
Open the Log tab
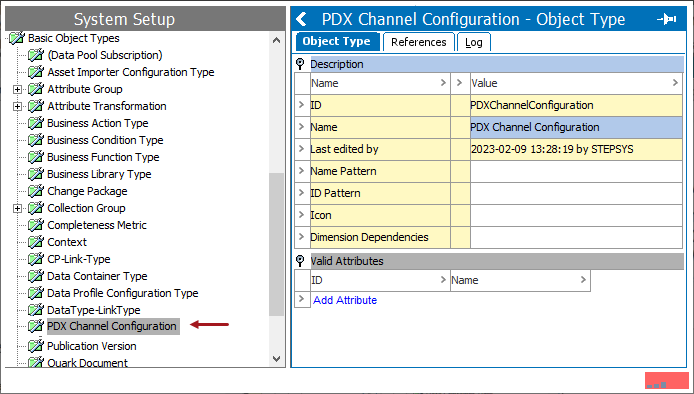pos(474,42)
